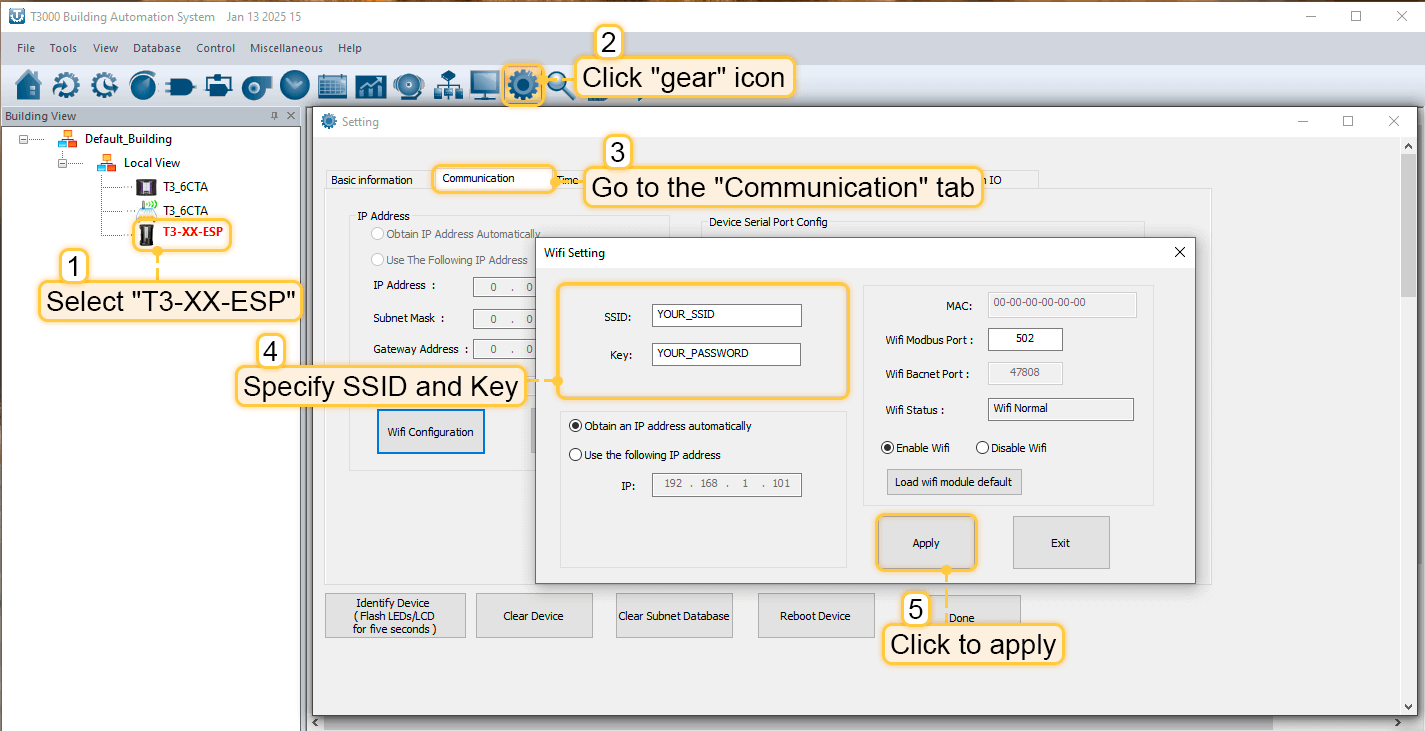Click the Apply button in Wifi Setting
This screenshot has height=731, width=1425.
click(926, 543)
